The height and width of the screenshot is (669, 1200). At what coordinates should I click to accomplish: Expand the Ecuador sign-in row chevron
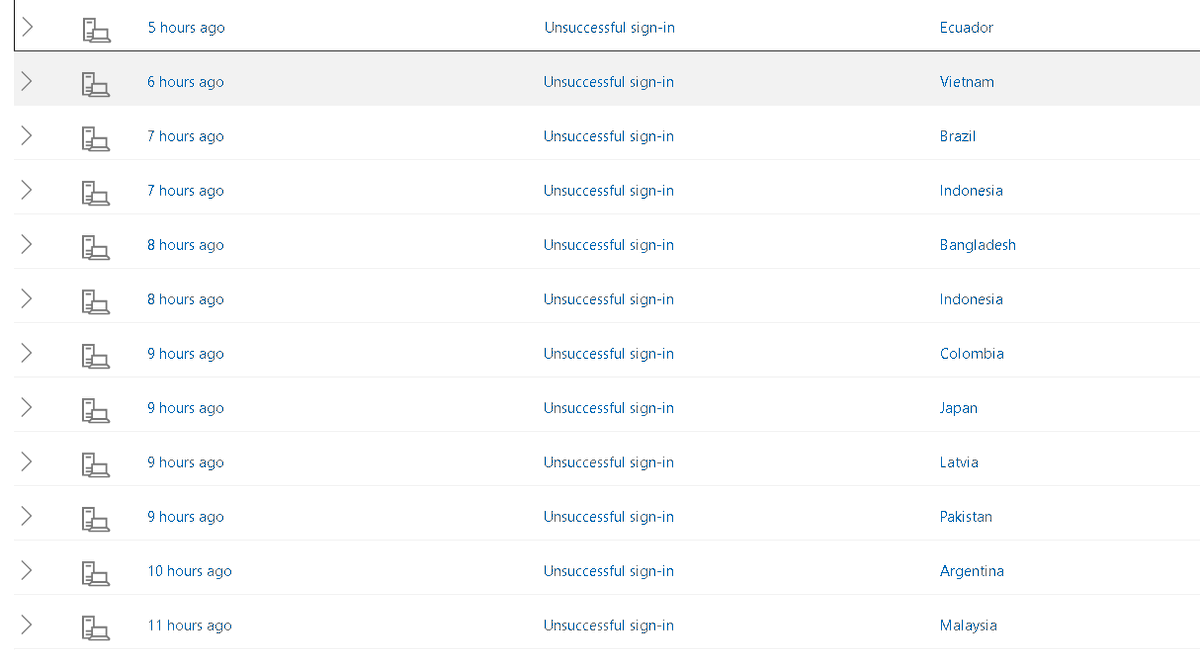point(27,28)
